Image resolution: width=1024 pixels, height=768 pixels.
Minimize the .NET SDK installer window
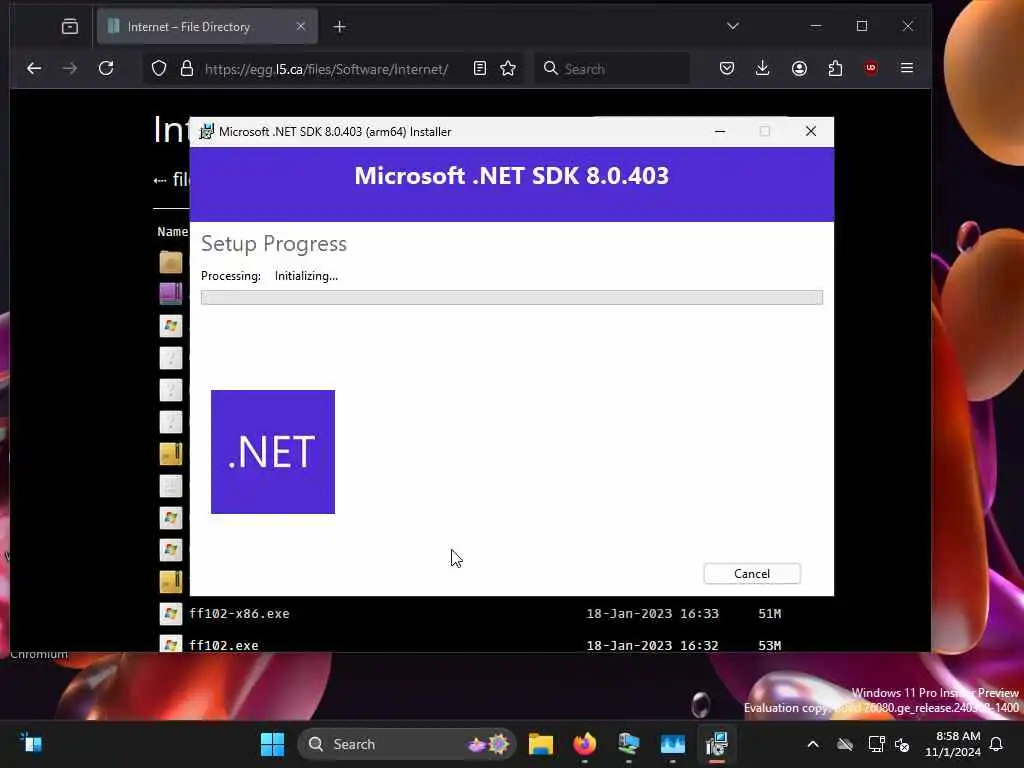(x=720, y=131)
